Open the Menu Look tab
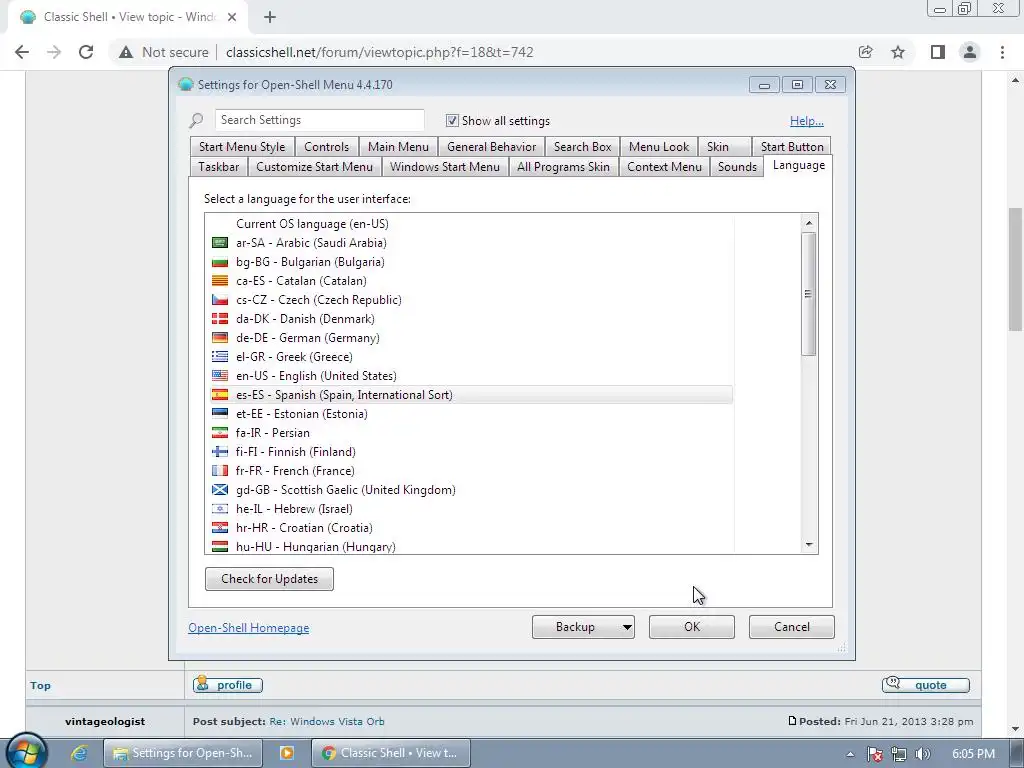 point(659,147)
